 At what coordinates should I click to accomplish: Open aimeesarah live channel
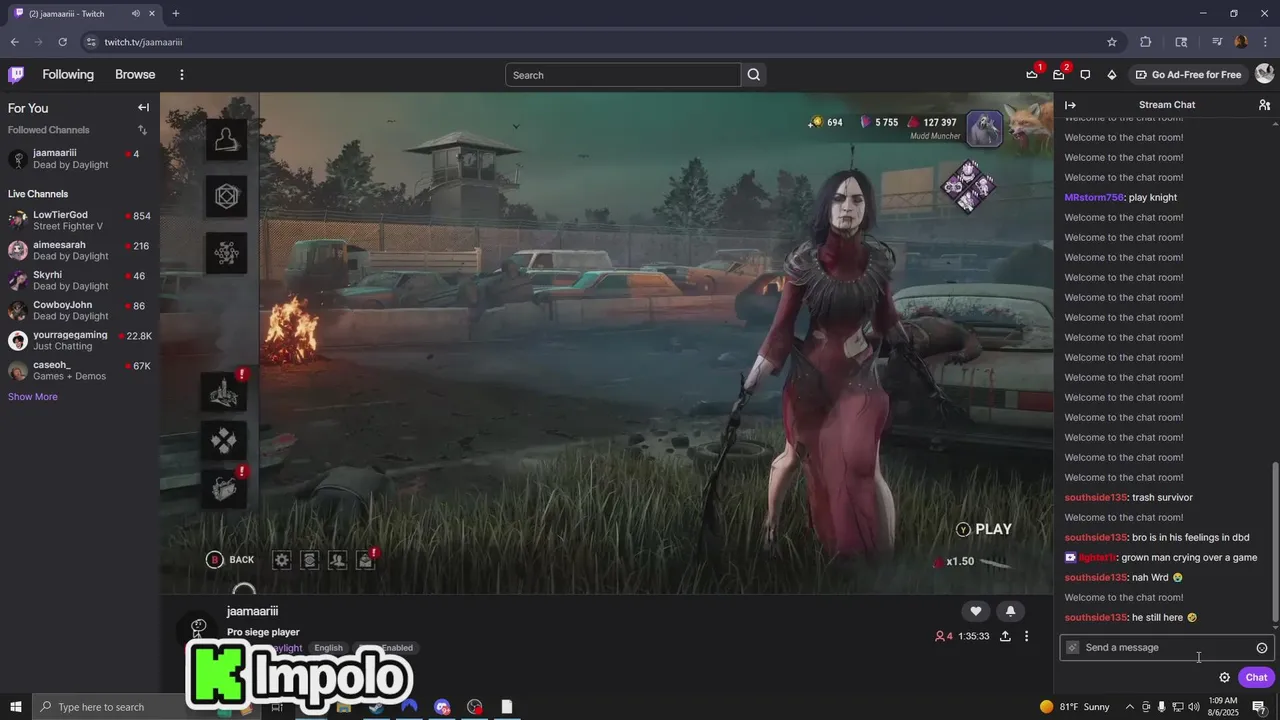(80, 250)
